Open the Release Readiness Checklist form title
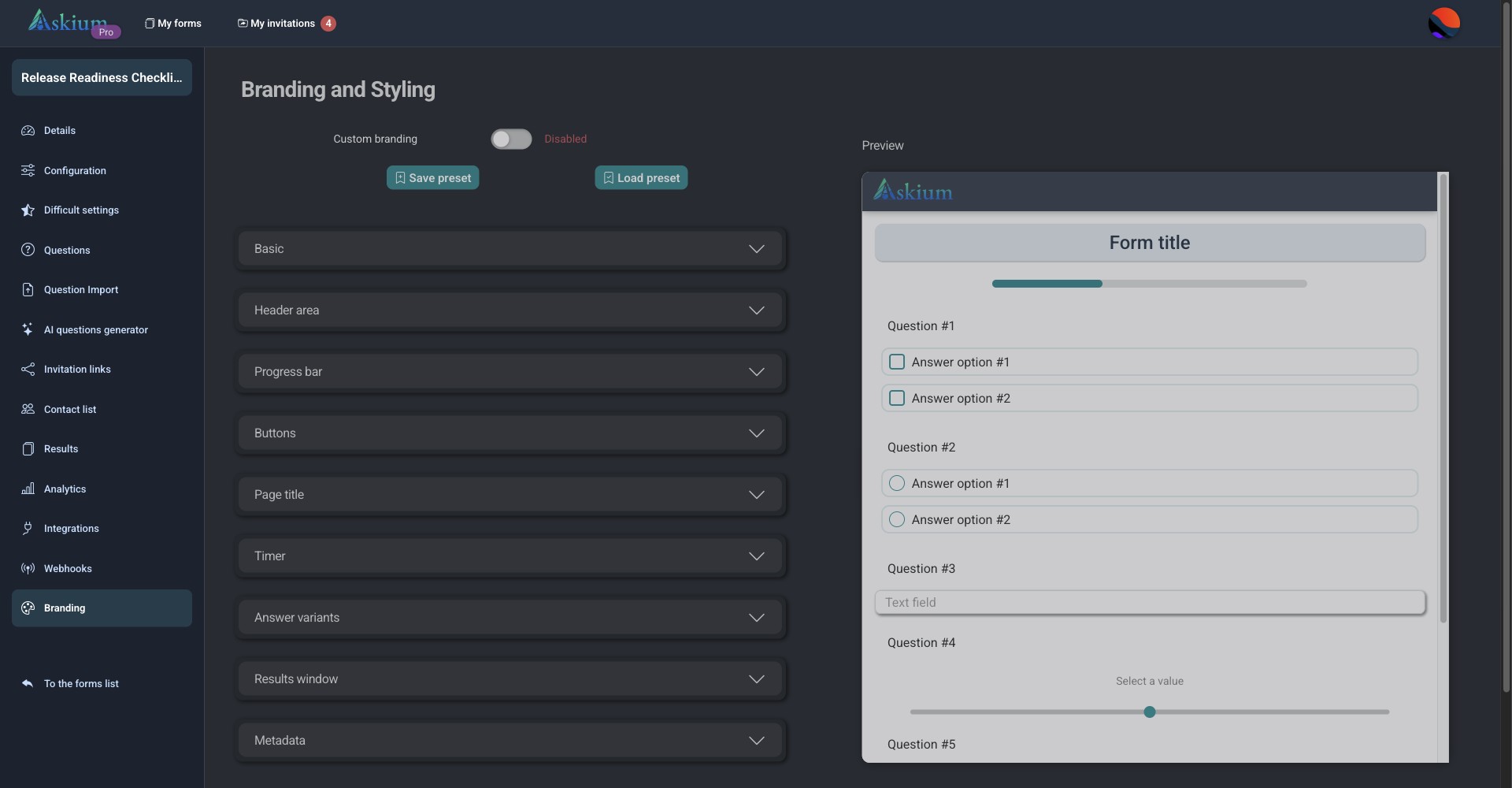The image size is (1512, 788). [102, 77]
